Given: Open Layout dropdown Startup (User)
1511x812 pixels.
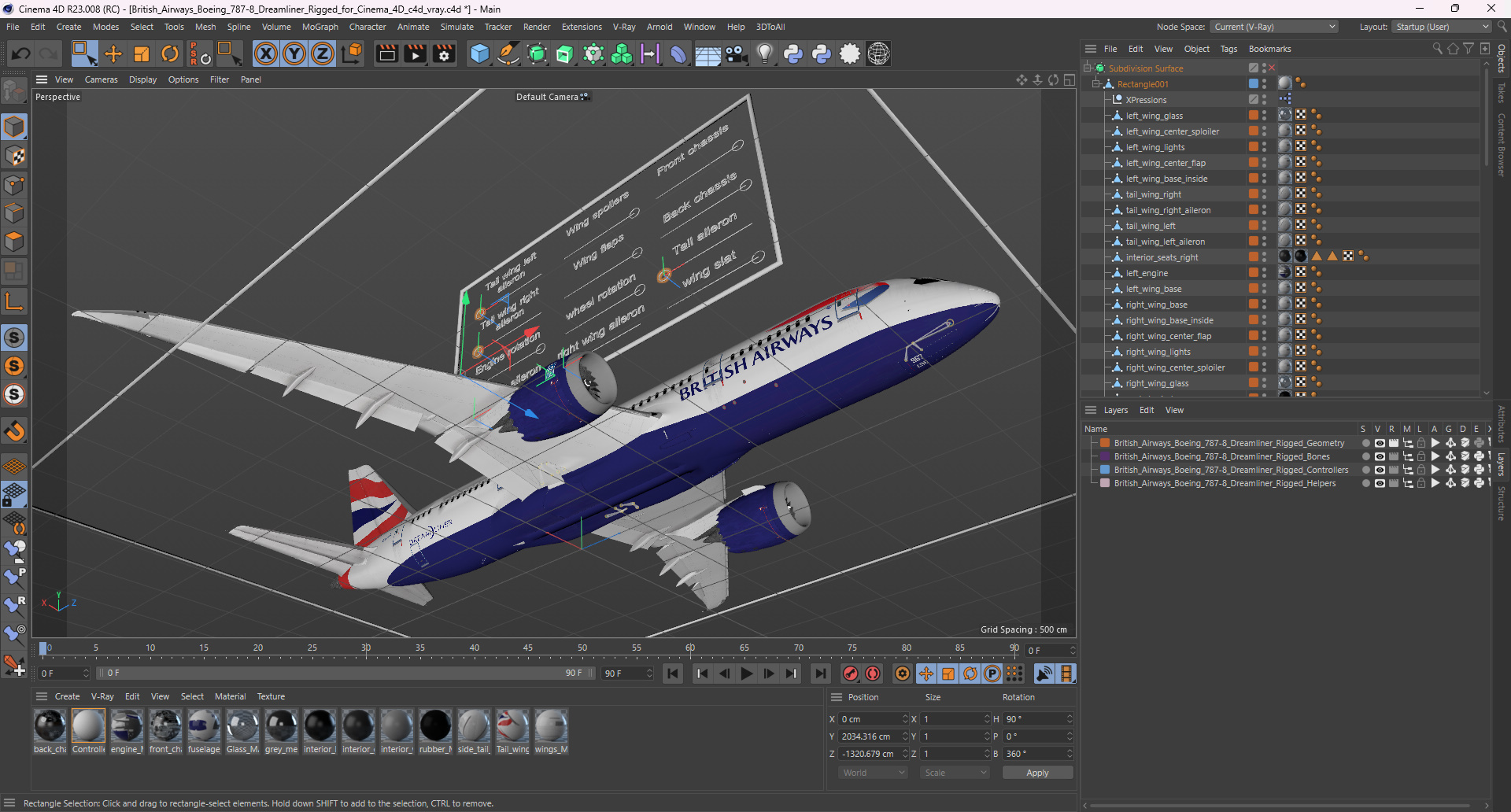Looking at the screenshot, I should tap(1442, 27).
